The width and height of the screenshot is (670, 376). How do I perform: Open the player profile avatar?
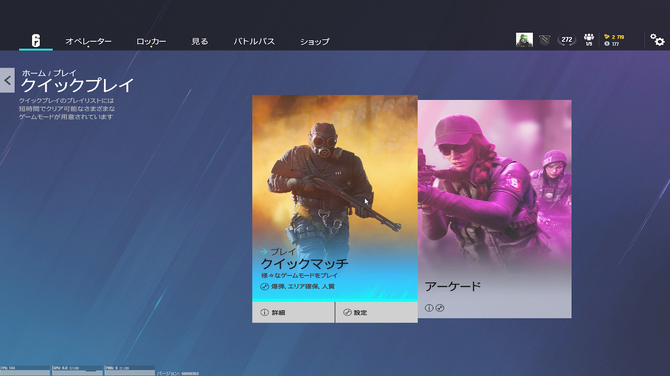pos(524,40)
